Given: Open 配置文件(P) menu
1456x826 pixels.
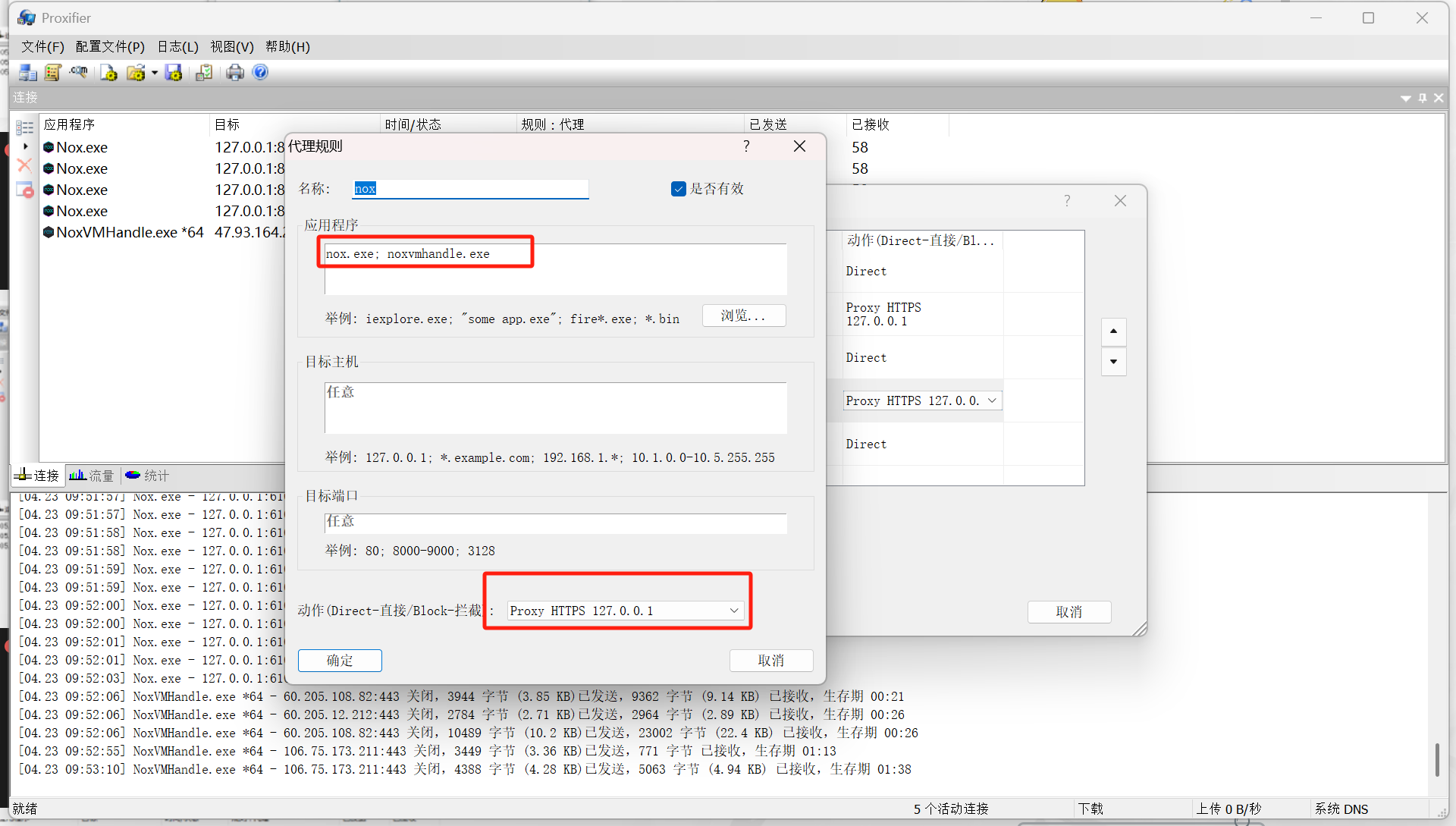Looking at the screenshot, I should [110, 47].
